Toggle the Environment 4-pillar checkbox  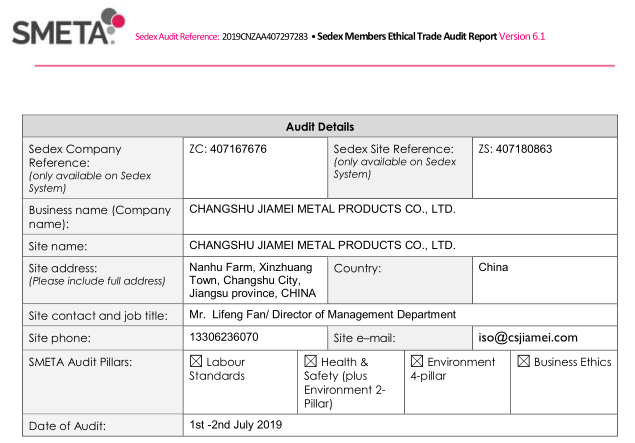(417, 361)
